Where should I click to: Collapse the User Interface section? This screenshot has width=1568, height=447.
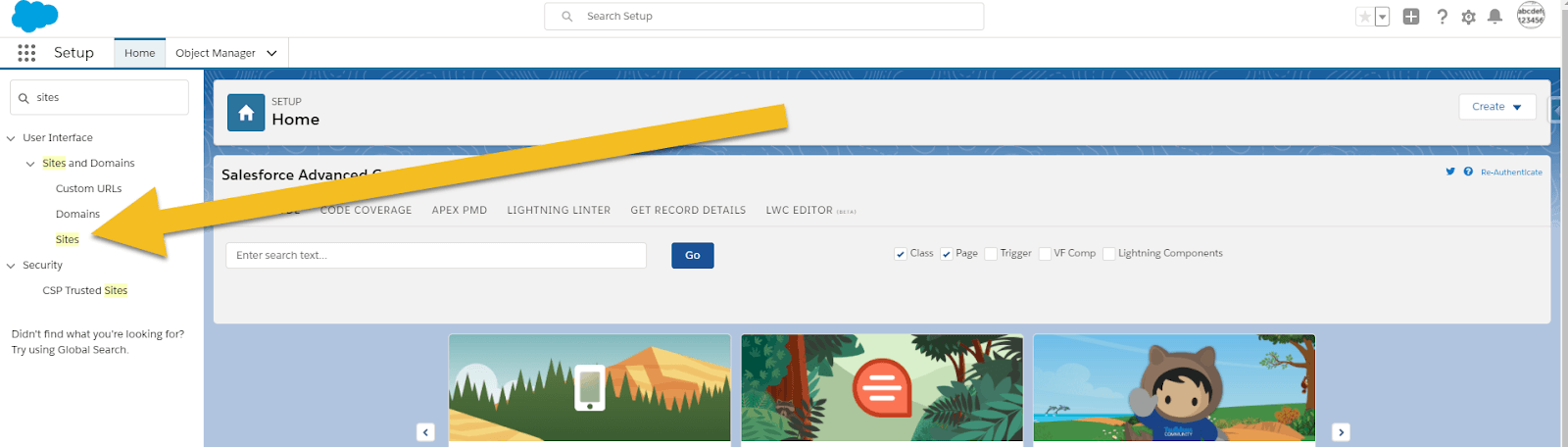pyautogui.click(x=12, y=138)
